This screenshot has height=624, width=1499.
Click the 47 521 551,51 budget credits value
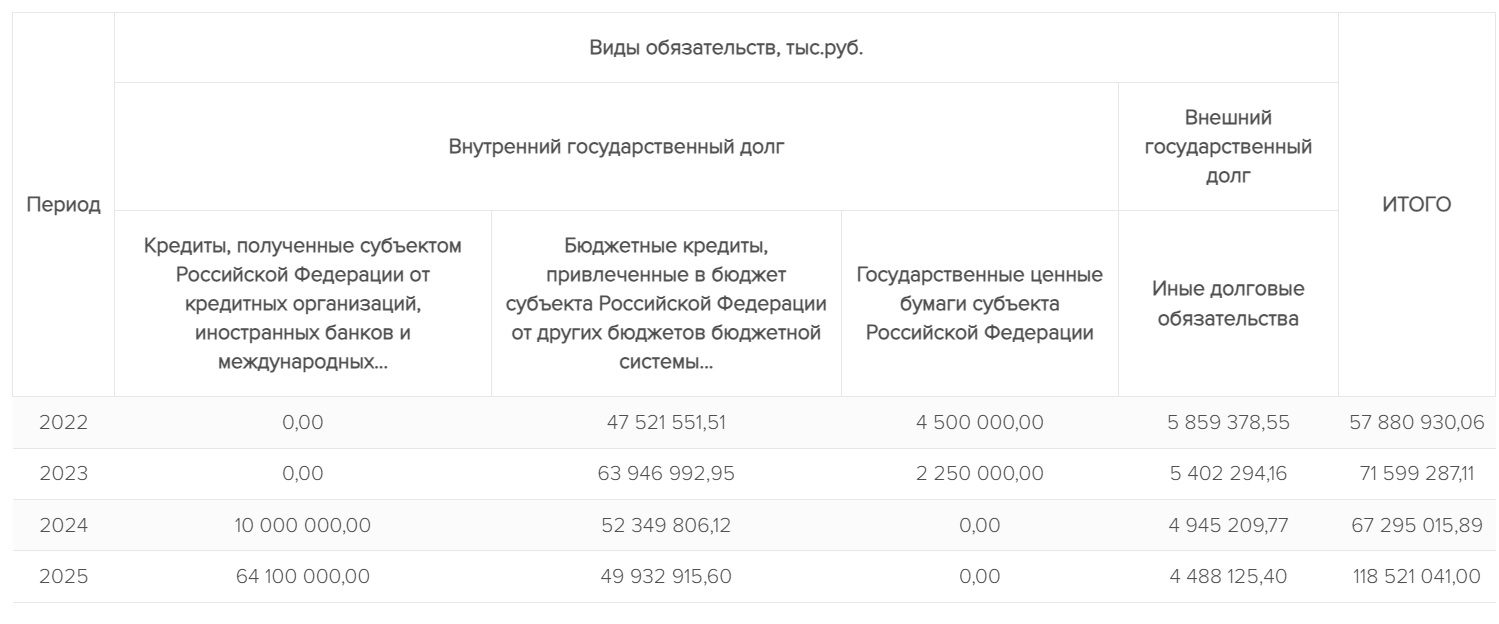pyautogui.click(x=666, y=423)
